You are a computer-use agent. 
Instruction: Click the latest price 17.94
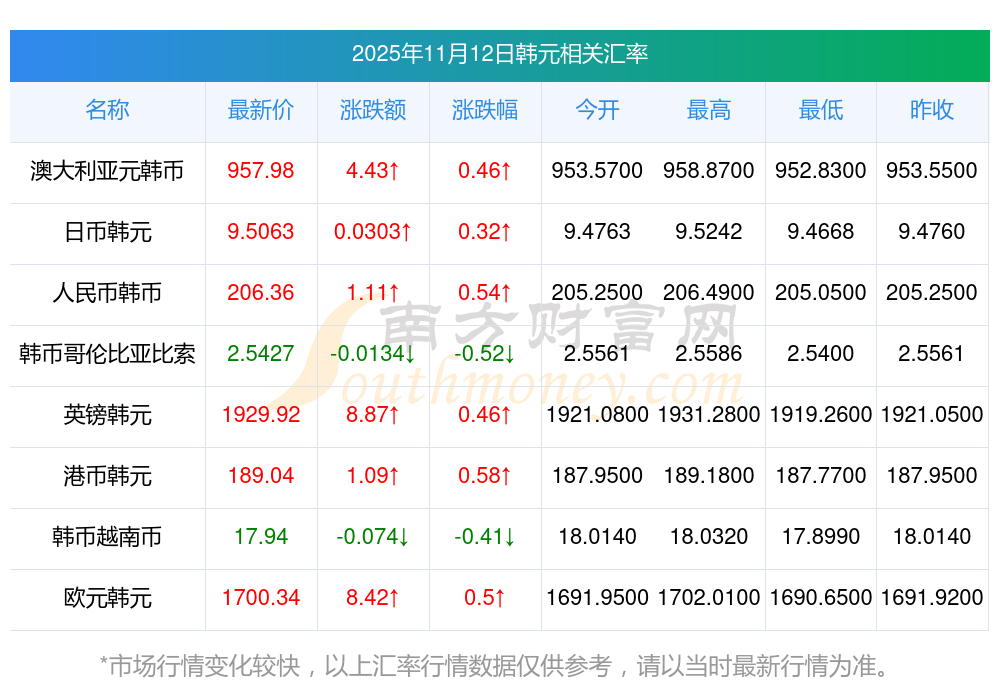[x=261, y=536]
